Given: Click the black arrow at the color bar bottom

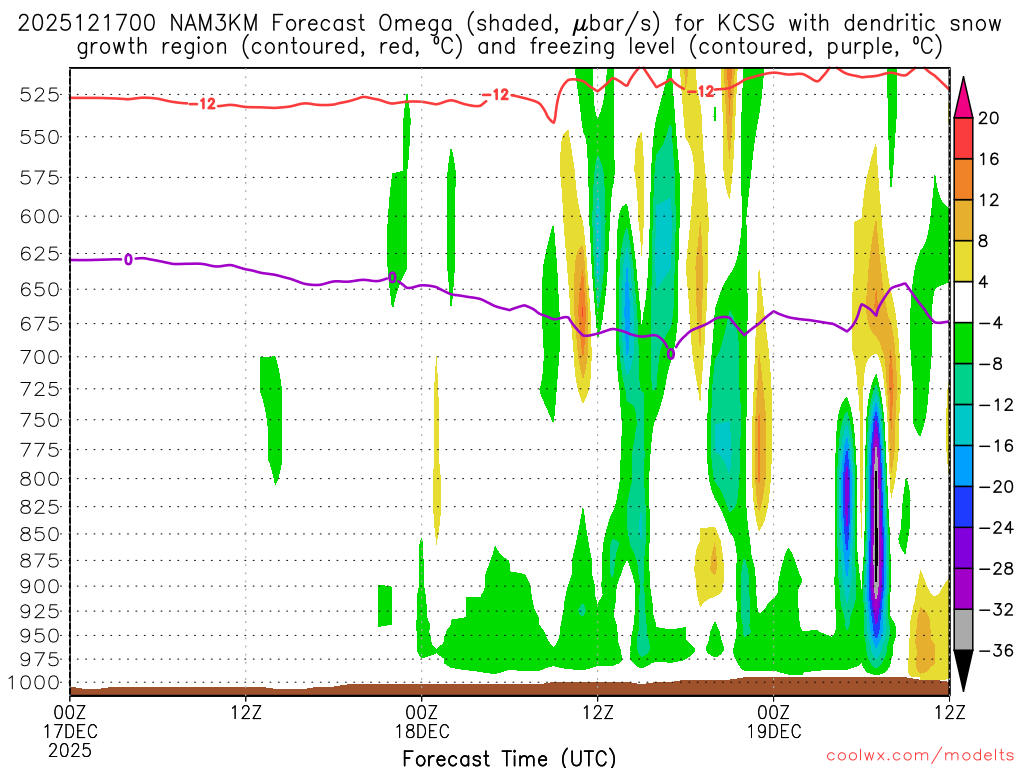Looking at the screenshot, I should [963, 671].
